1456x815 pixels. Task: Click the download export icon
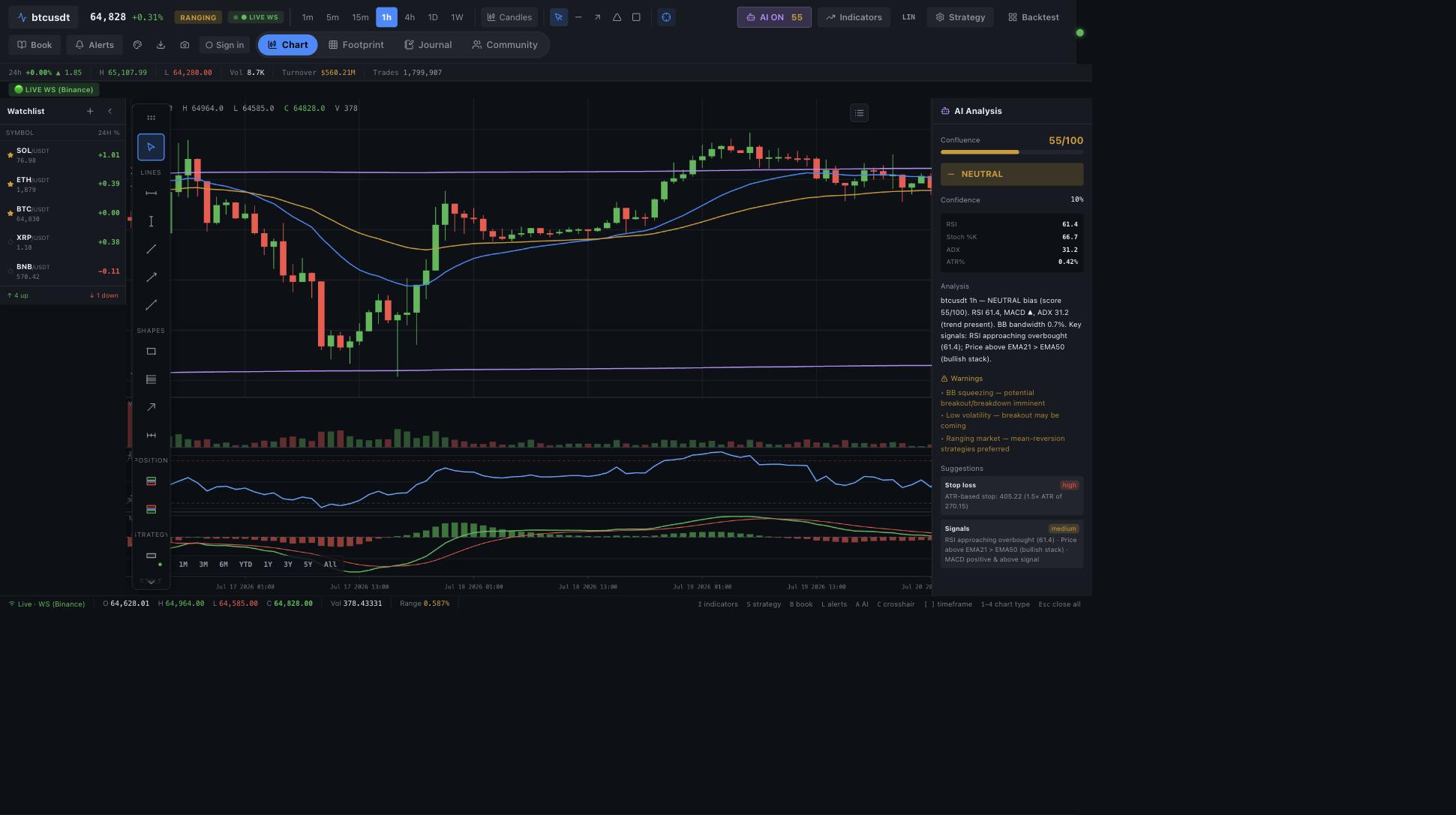(x=161, y=45)
